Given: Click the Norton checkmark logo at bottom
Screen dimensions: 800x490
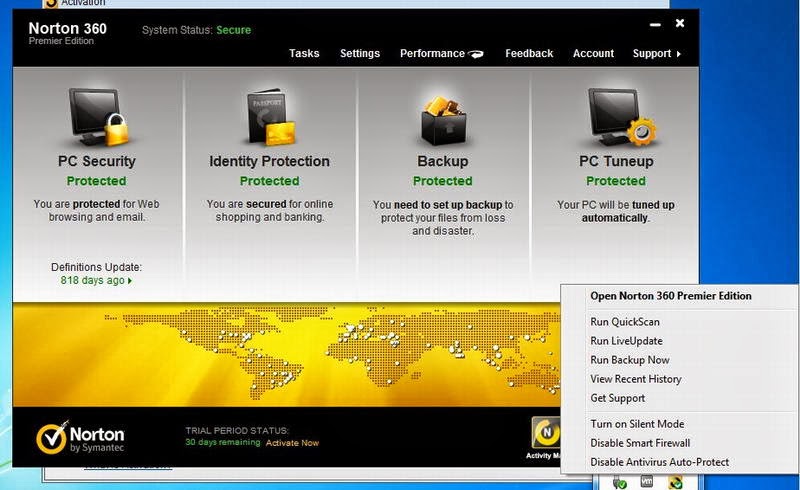Looking at the screenshot, I should point(52,437).
